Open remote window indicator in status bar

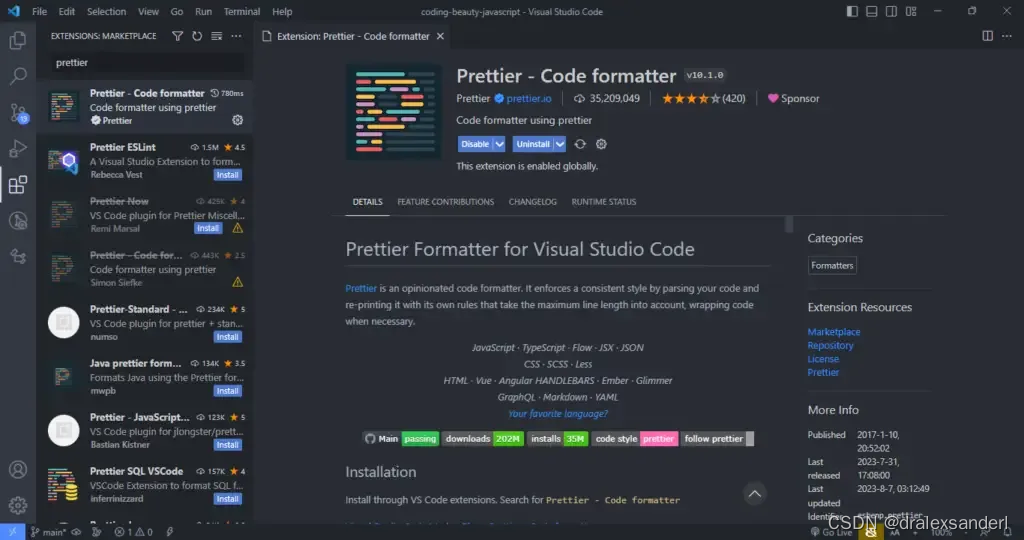click(x=12, y=532)
